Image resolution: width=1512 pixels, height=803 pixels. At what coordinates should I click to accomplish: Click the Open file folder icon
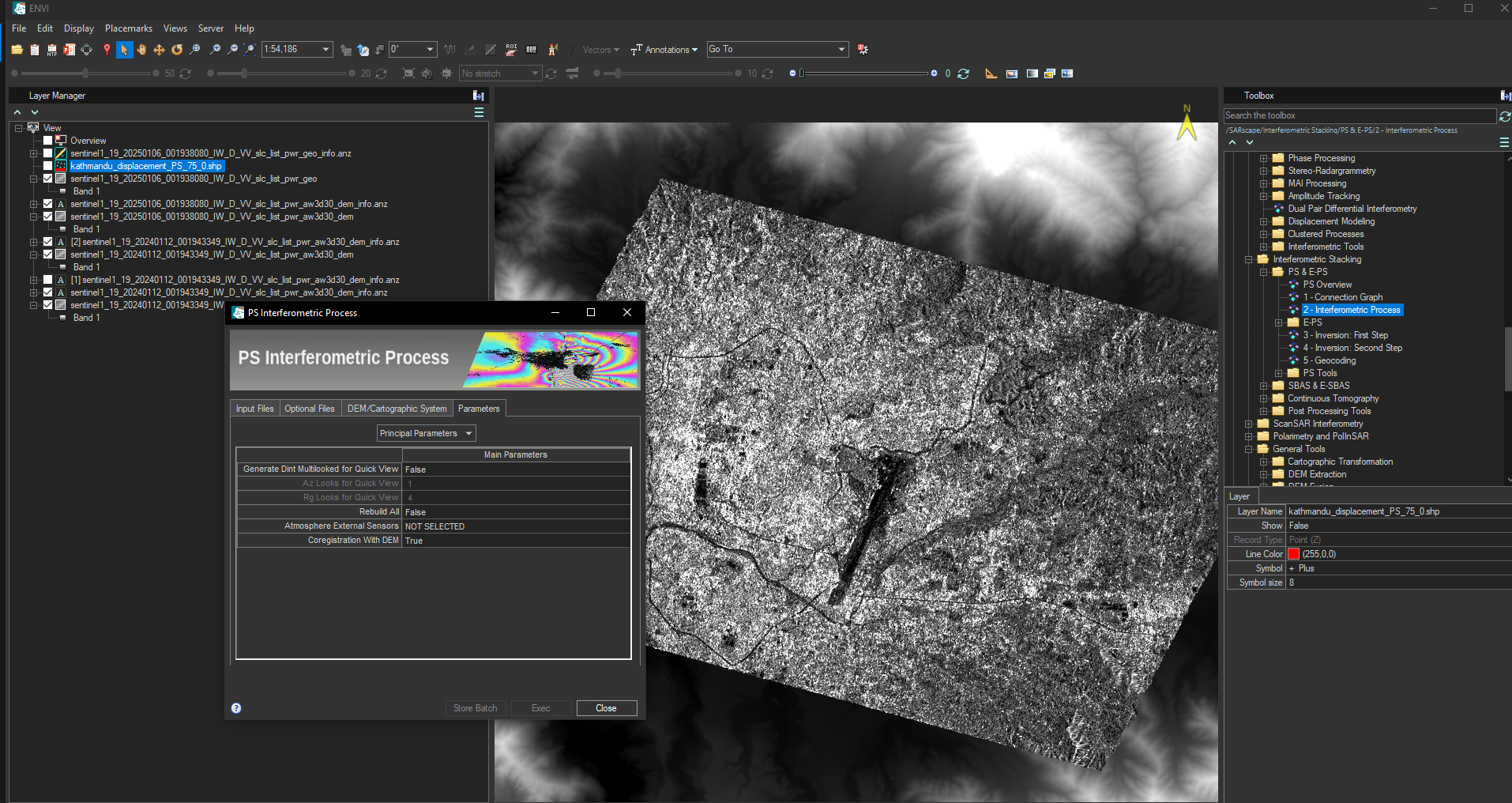[x=17, y=50]
